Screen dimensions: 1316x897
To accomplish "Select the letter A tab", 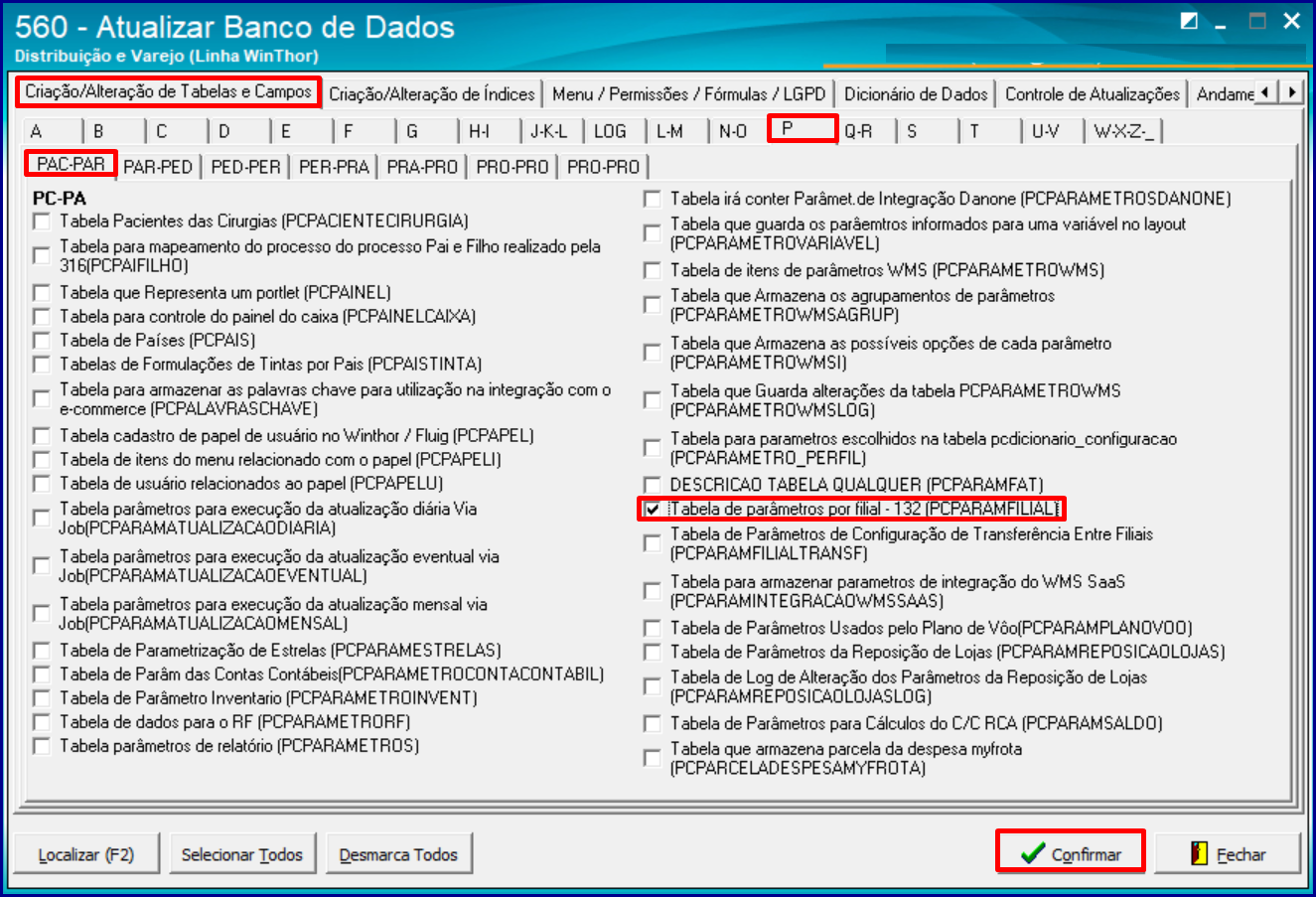I will coord(52,131).
